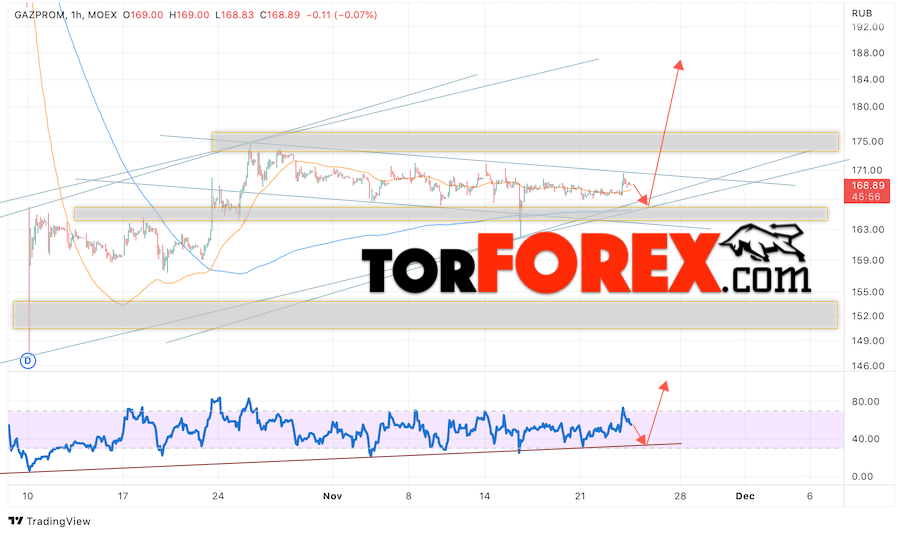Image resolution: width=903 pixels, height=535 pixels.
Task: Click the 155.00 price axis label
Action: click(x=868, y=292)
